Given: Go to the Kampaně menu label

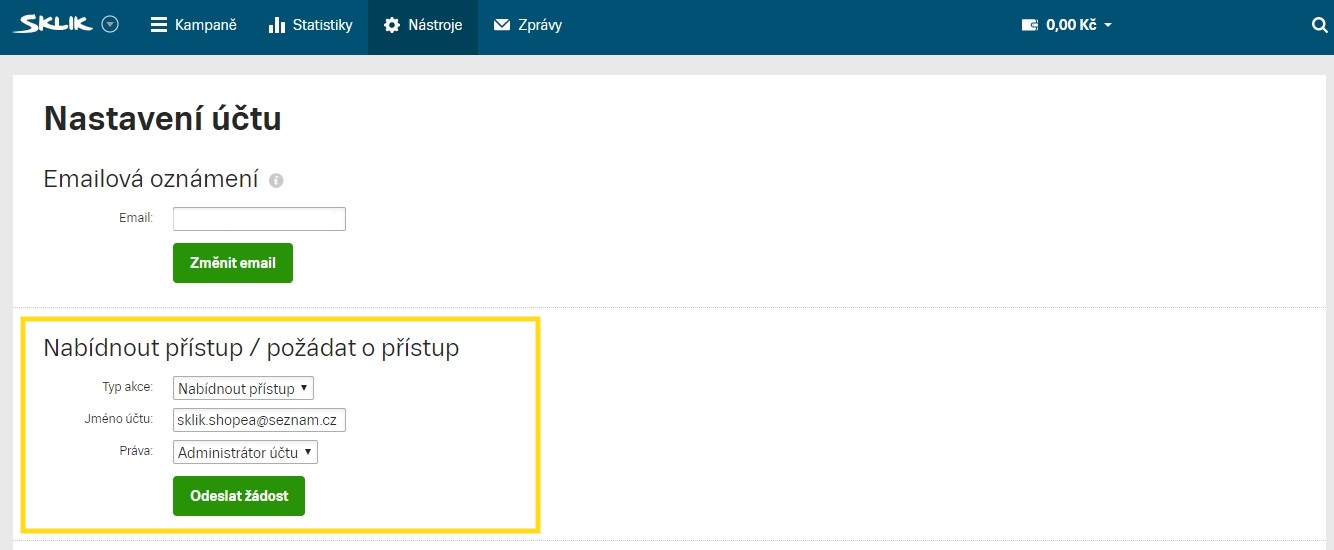Looking at the screenshot, I should (206, 25).
